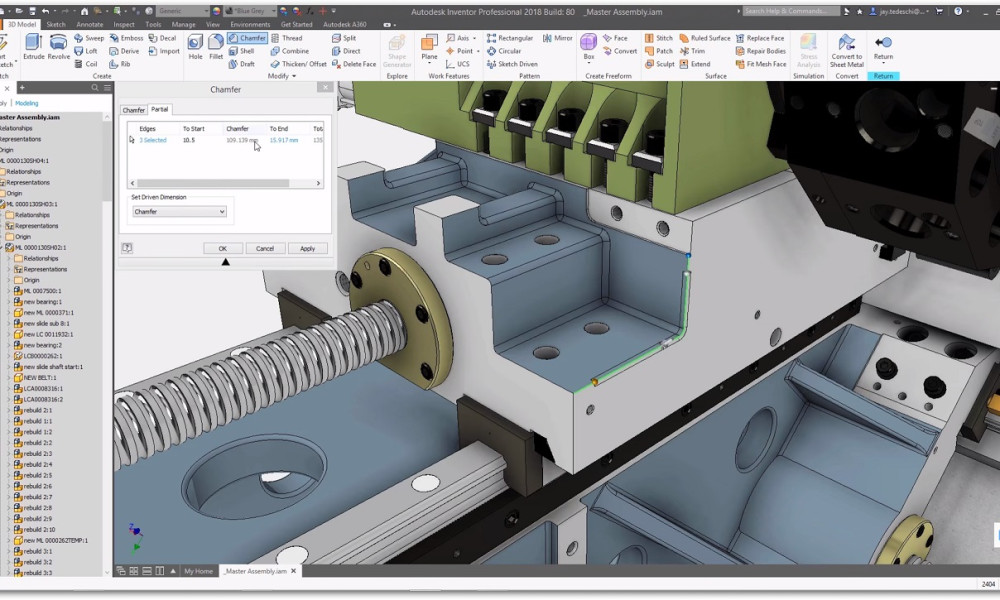This screenshot has height=600, width=1000.
Task: Expand the Chamfer dialog more options arrow
Action: (225, 262)
